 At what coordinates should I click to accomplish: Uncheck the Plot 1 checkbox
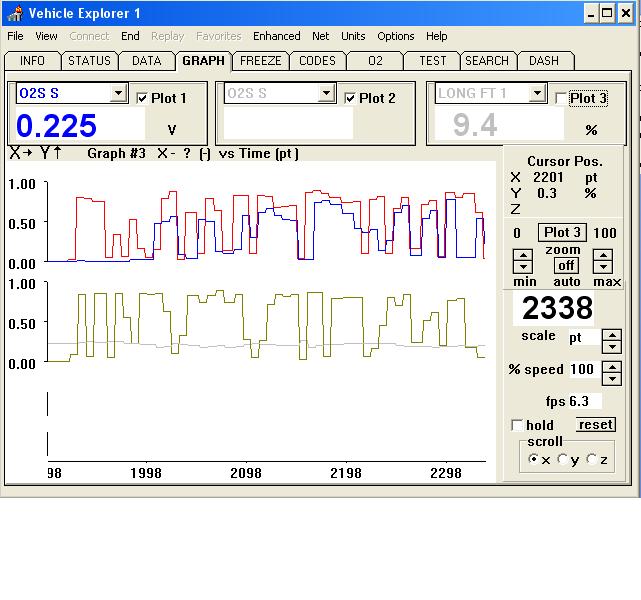pos(142,98)
